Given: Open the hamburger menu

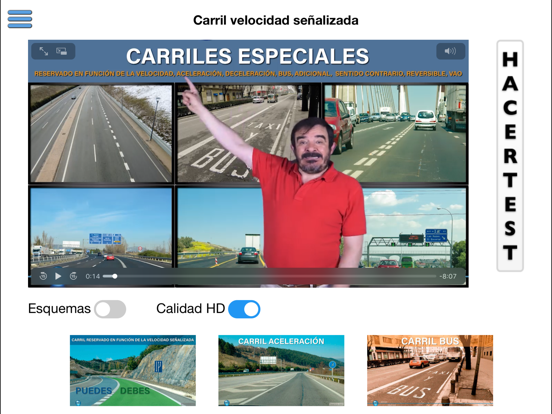Looking at the screenshot, I should point(20,19).
